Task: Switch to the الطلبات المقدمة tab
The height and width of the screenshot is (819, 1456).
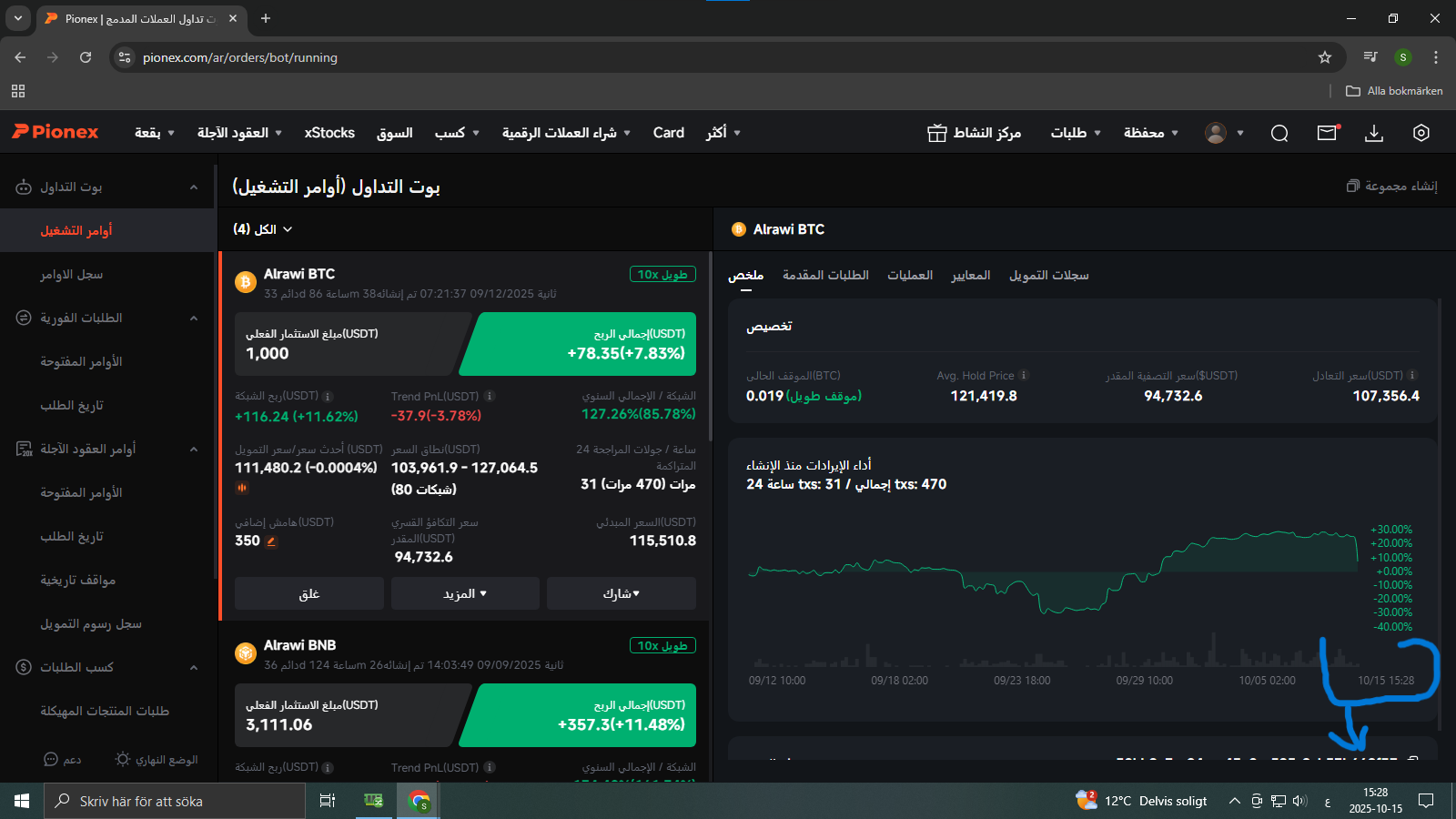Action: tap(825, 275)
